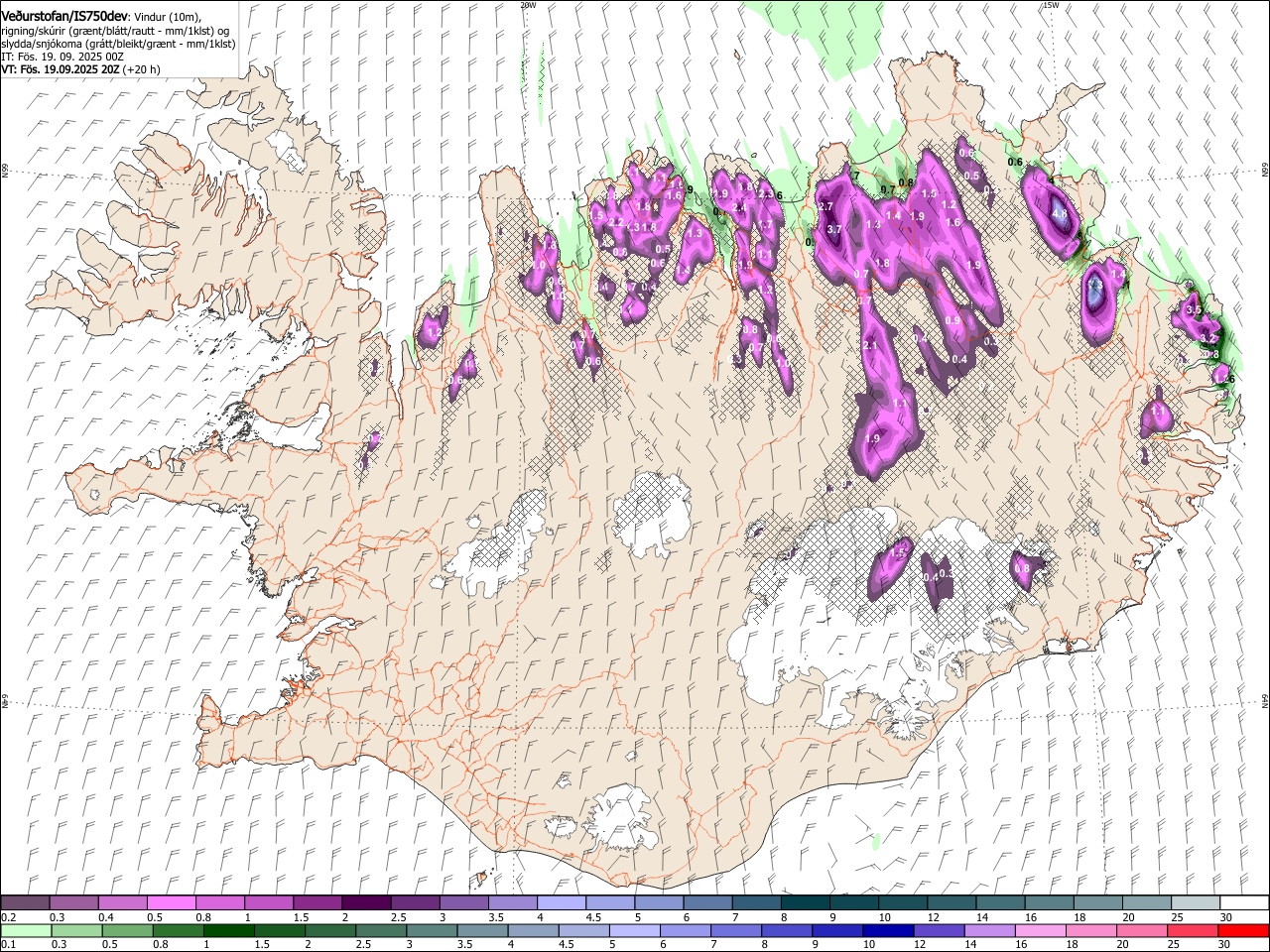Click the 14 grey-teal swatch in upper legend
Image resolution: width=1270 pixels, height=952 pixels.
[x=1001, y=903]
